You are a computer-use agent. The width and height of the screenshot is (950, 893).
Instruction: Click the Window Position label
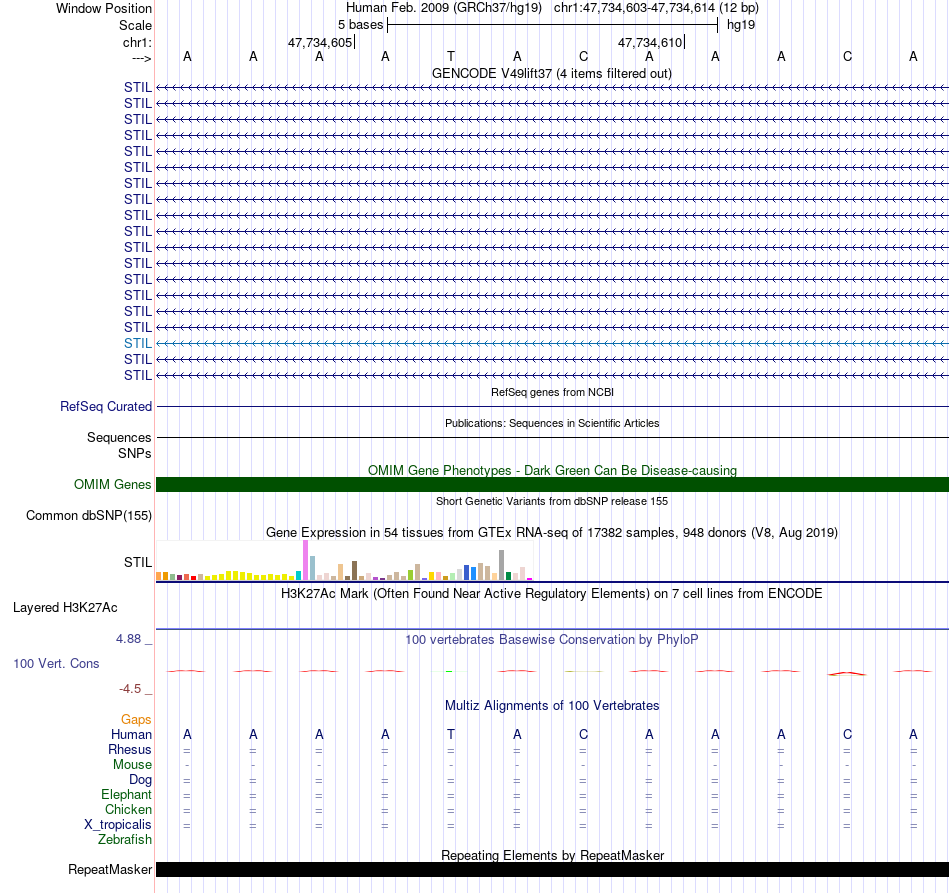[x=104, y=8]
